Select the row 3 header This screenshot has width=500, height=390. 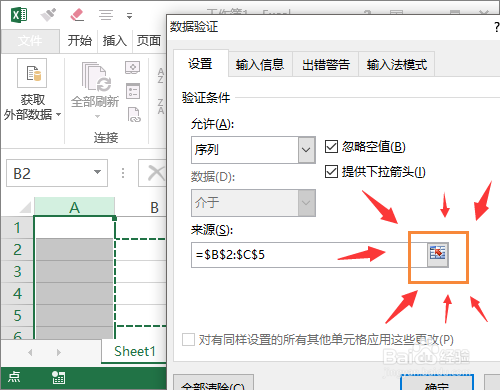click(17, 272)
